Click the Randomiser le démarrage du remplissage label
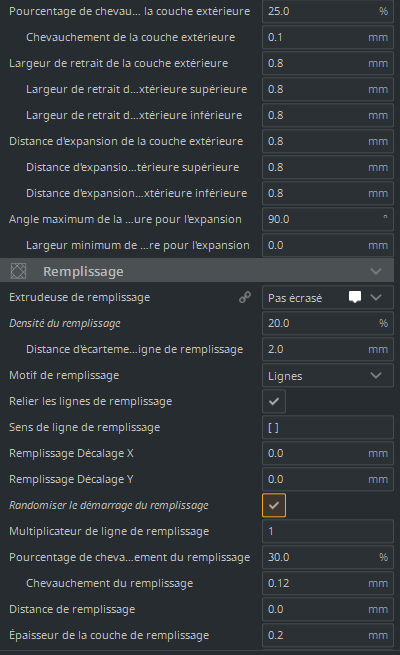 (109, 505)
